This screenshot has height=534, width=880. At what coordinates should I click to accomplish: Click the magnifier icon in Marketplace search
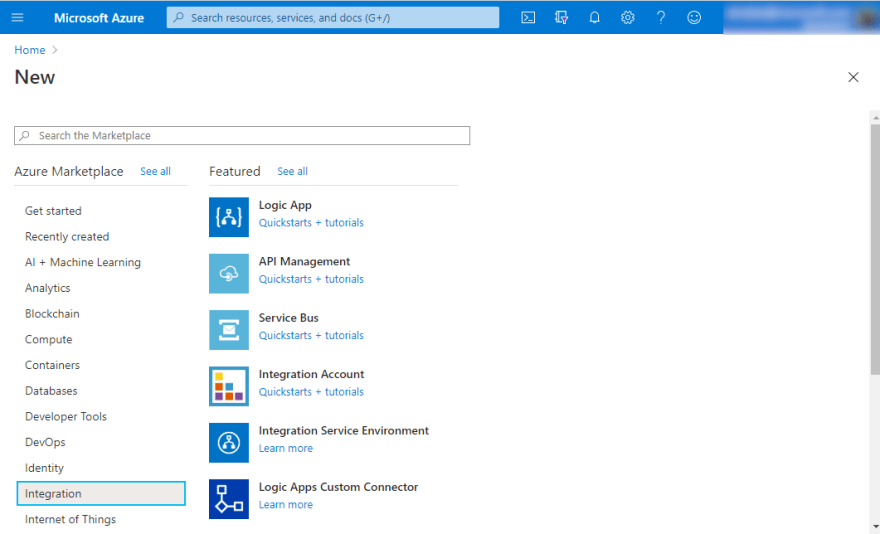25,135
